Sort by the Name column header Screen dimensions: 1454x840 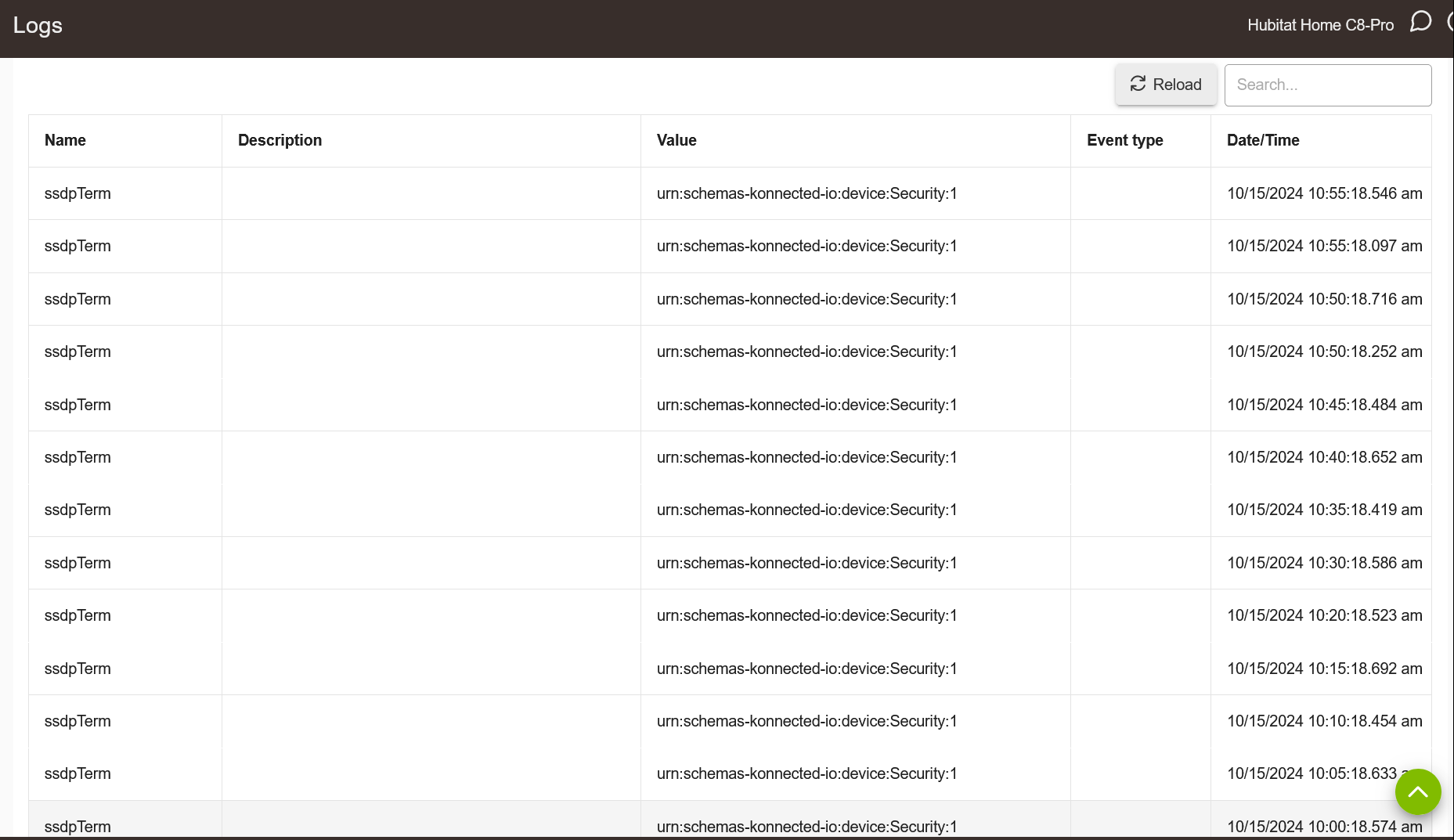pyautogui.click(x=65, y=140)
